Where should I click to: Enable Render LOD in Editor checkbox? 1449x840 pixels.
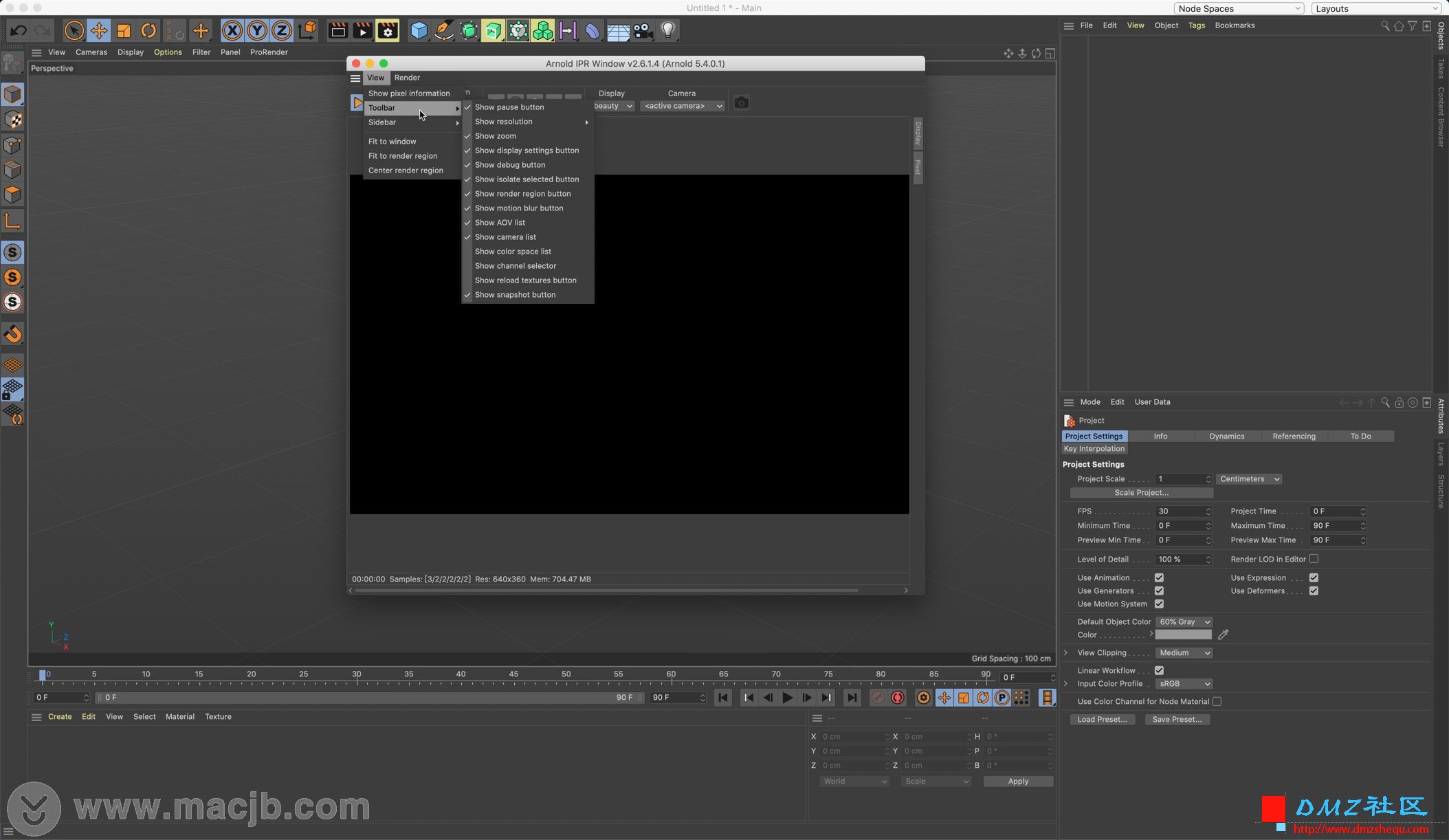coord(1314,559)
